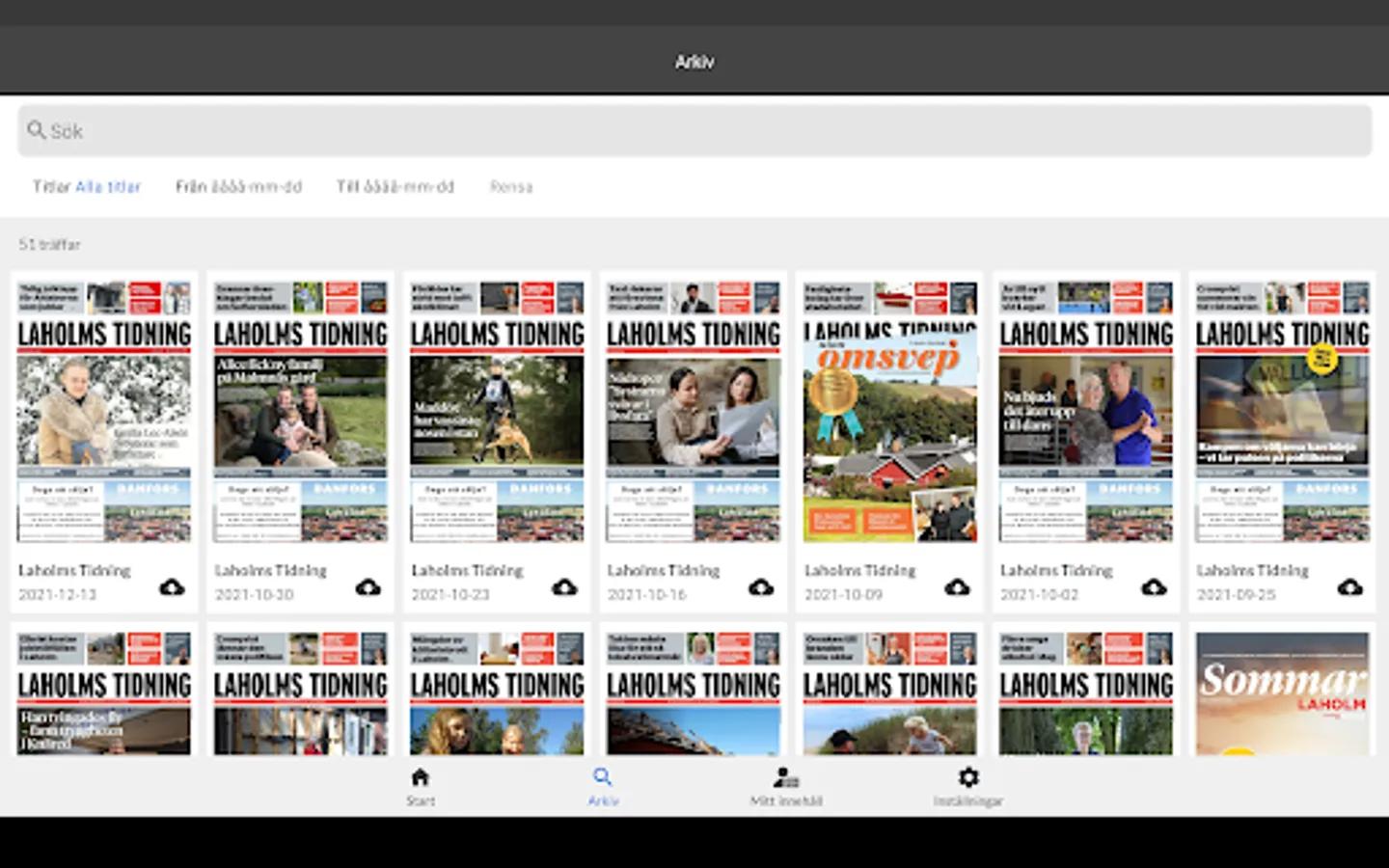Click the Rensa button to clear filters
The image size is (1389, 868).
tap(511, 186)
